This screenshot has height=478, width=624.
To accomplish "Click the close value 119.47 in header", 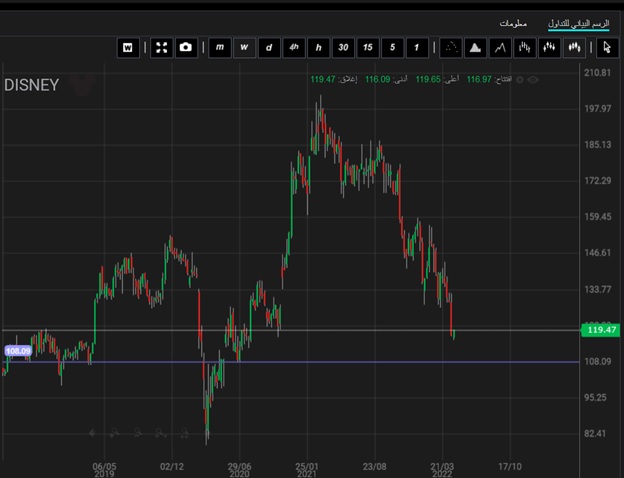I will tap(323, 79).
